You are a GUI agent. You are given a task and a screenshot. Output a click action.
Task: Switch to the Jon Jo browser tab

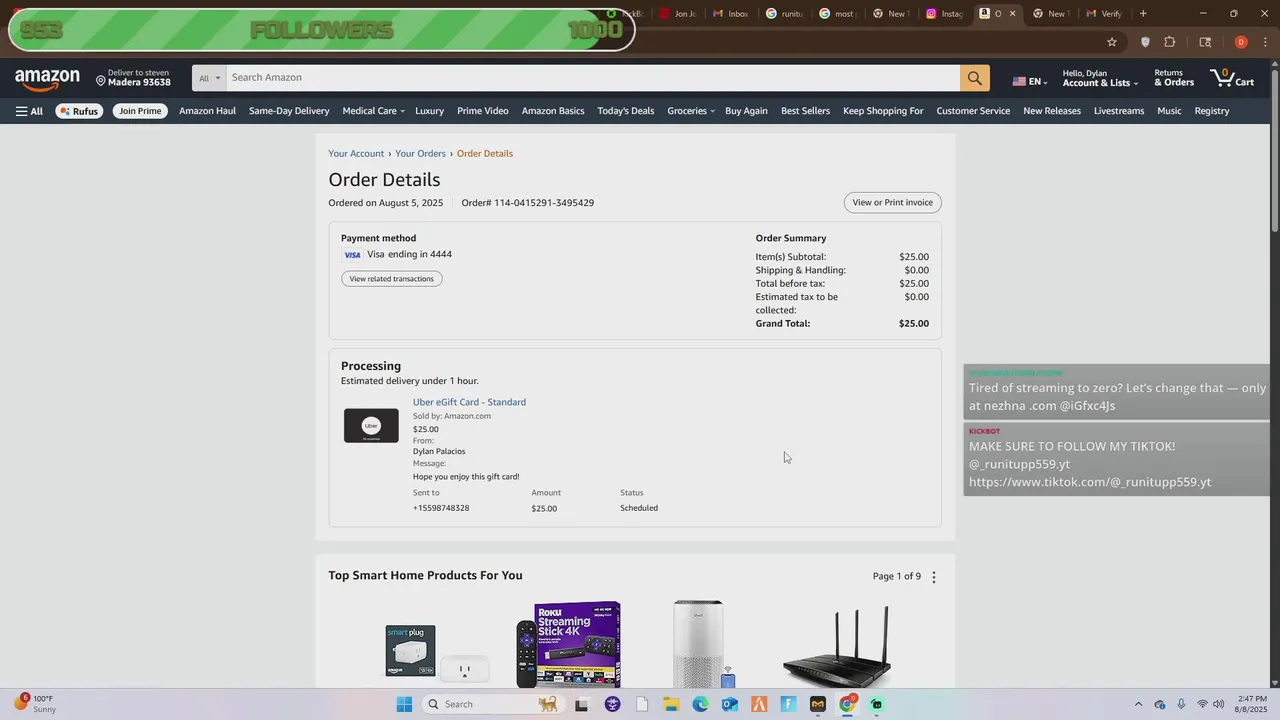(x=678, y=14)
